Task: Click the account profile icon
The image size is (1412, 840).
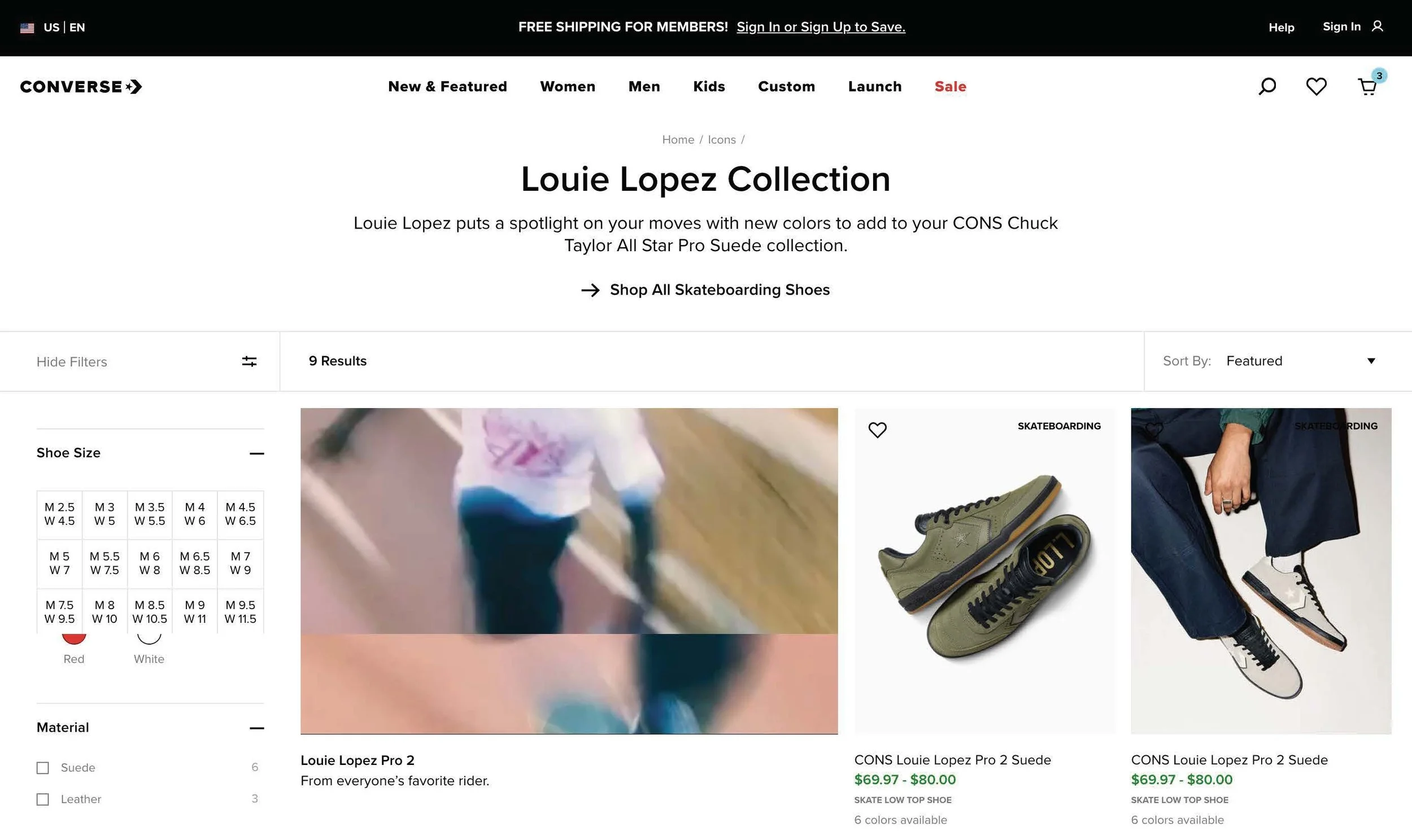Action: [1378, 27]
